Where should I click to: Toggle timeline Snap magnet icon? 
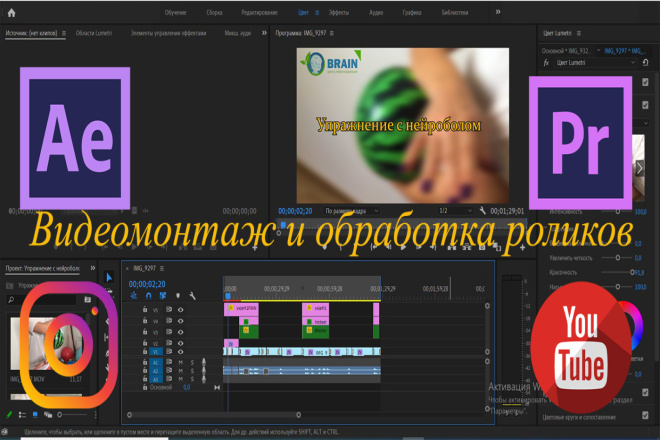coord(149,296)
